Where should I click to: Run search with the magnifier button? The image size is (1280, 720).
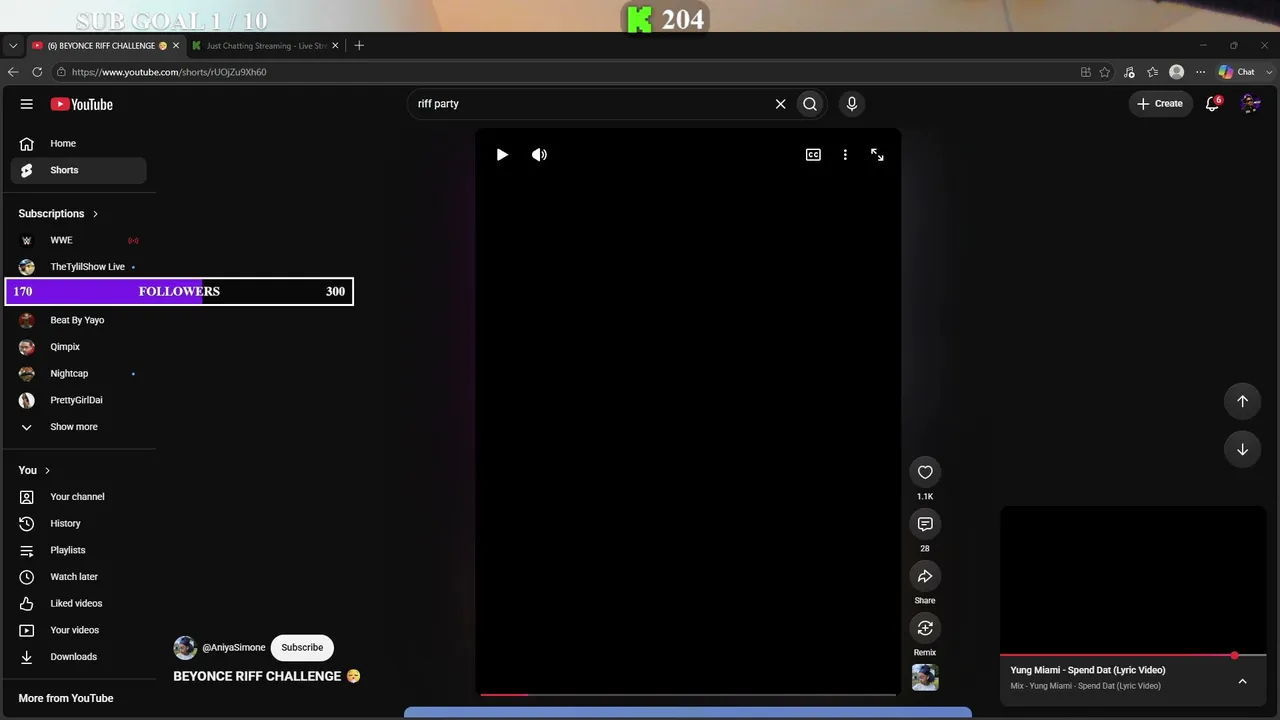[810, 104]
